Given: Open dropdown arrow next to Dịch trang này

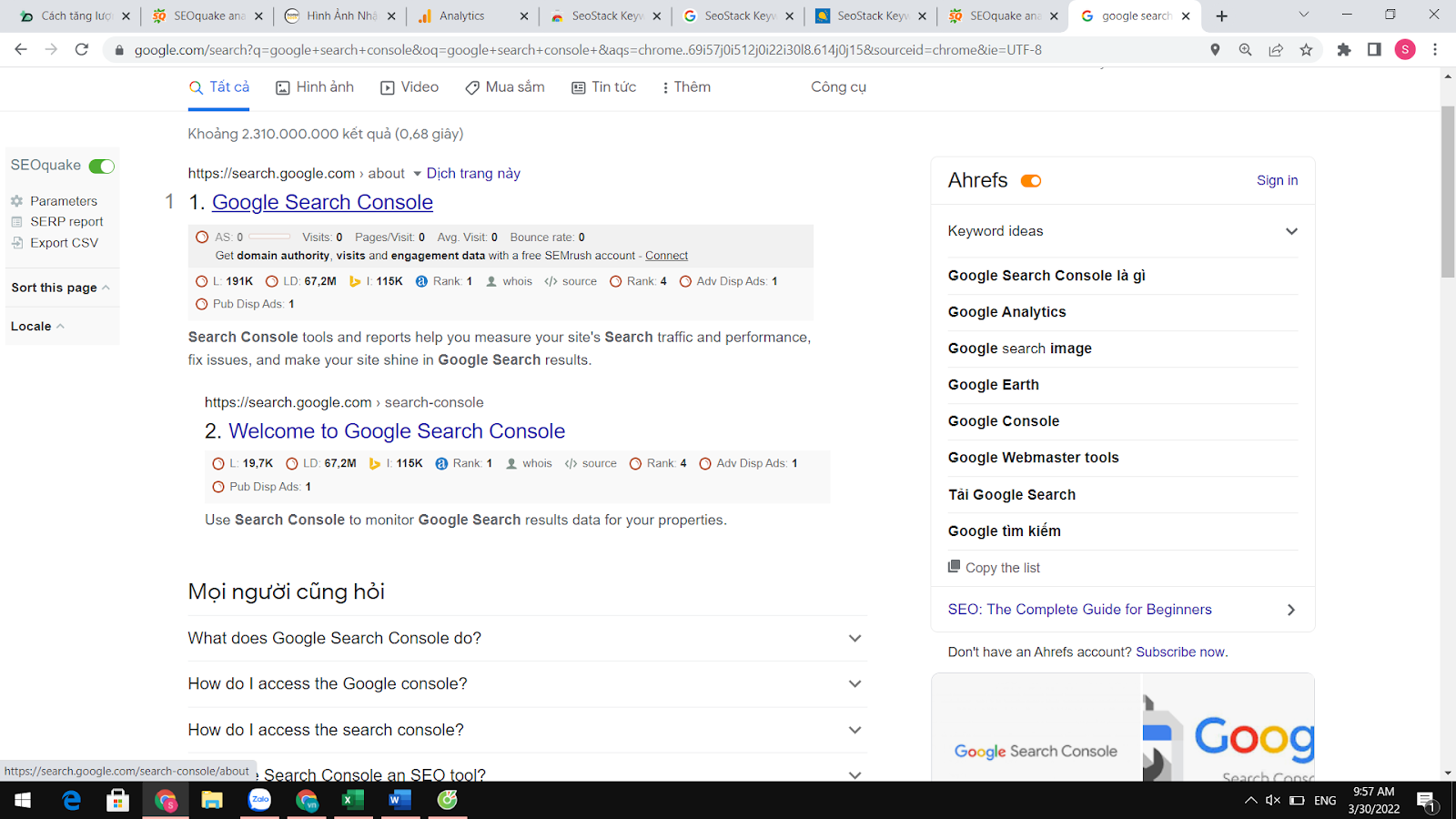Looking at the screenshot, I should [418, 173].
